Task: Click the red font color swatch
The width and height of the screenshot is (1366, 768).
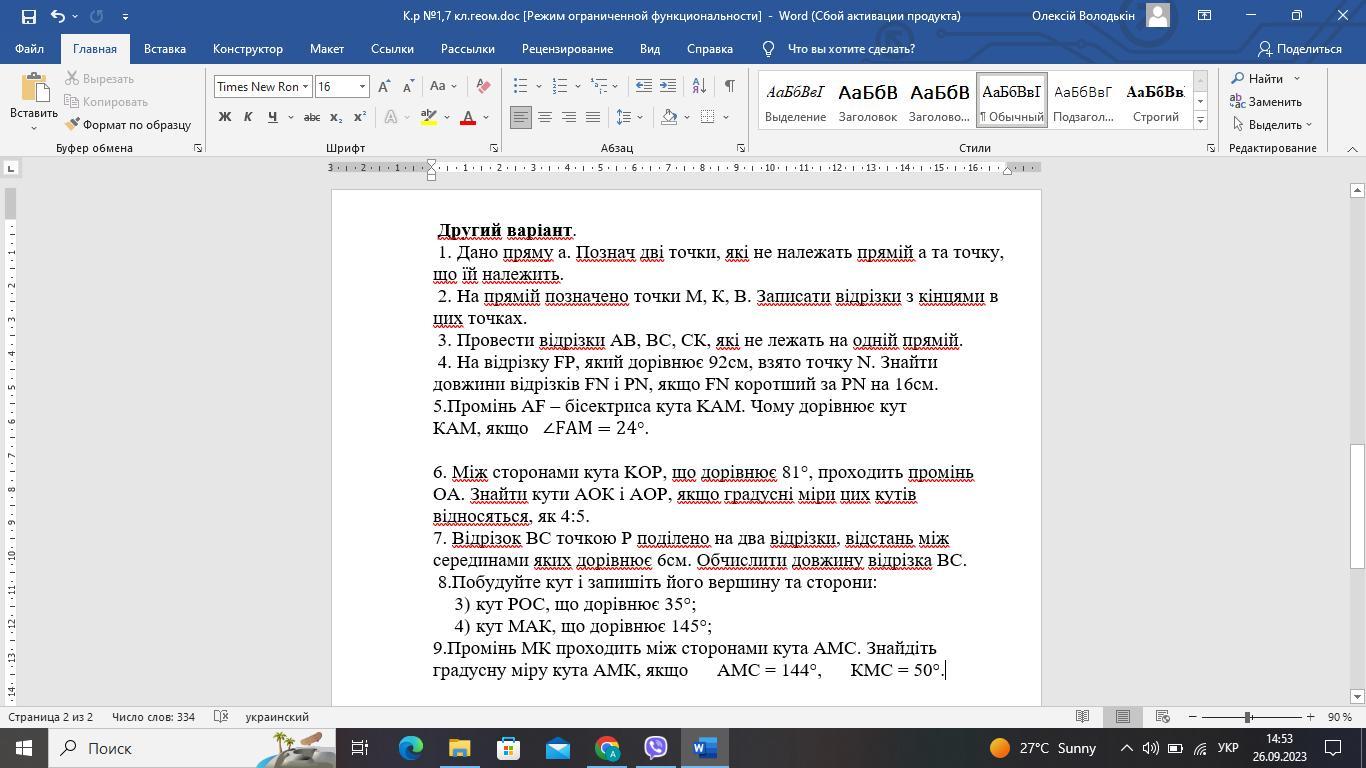Action: point(467,118)
